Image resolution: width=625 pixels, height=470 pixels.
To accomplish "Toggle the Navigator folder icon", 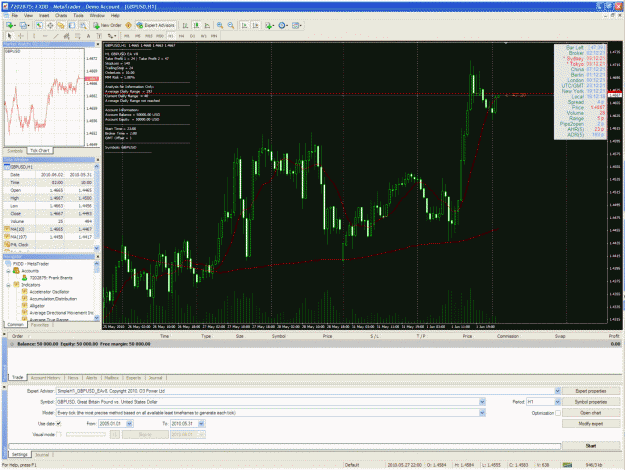I will click(61, 26).
